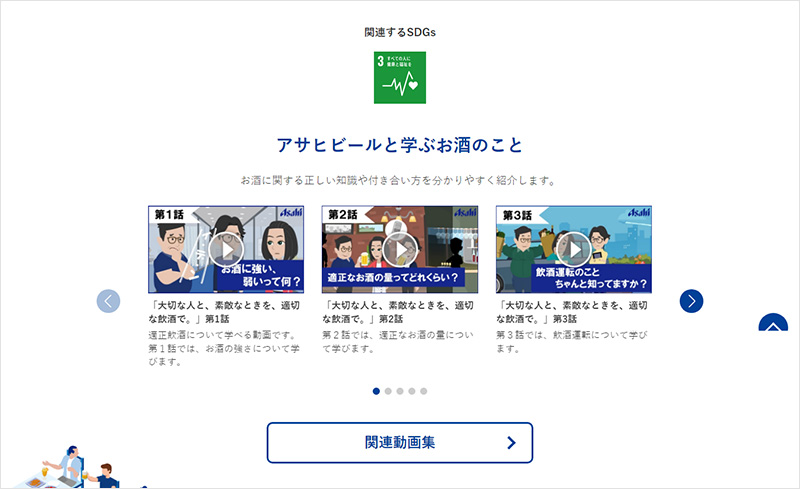Go to previous carousel slide arrow
This screenshot has width=800, height=489.
pyautogui.click(x=108, y=301)
